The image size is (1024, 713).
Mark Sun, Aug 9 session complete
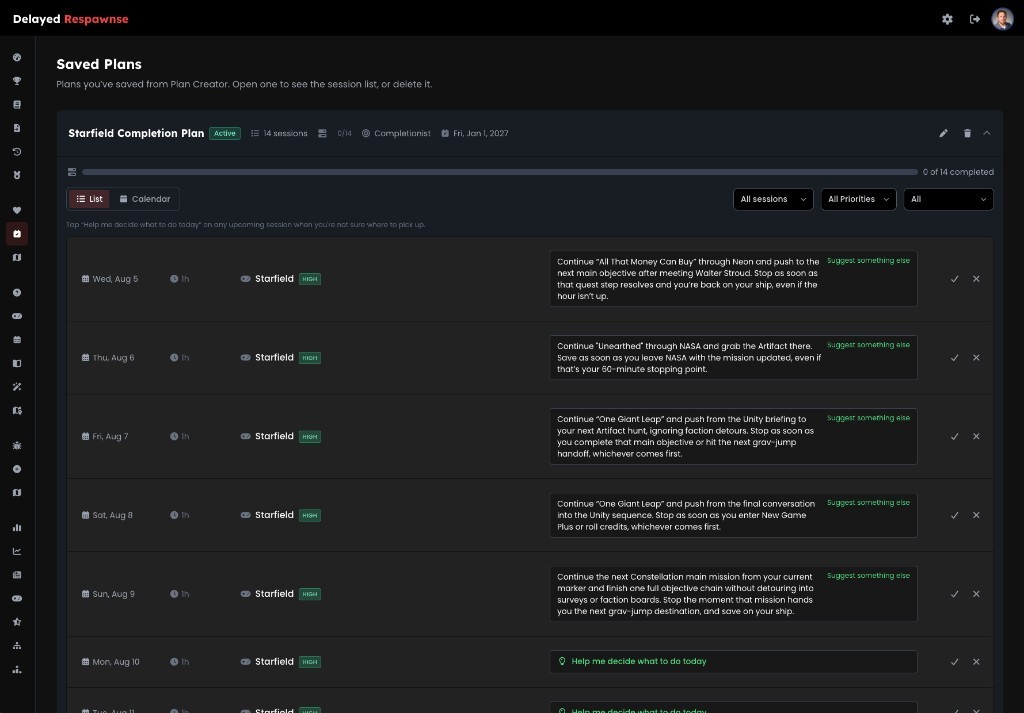tap(954, 594)
